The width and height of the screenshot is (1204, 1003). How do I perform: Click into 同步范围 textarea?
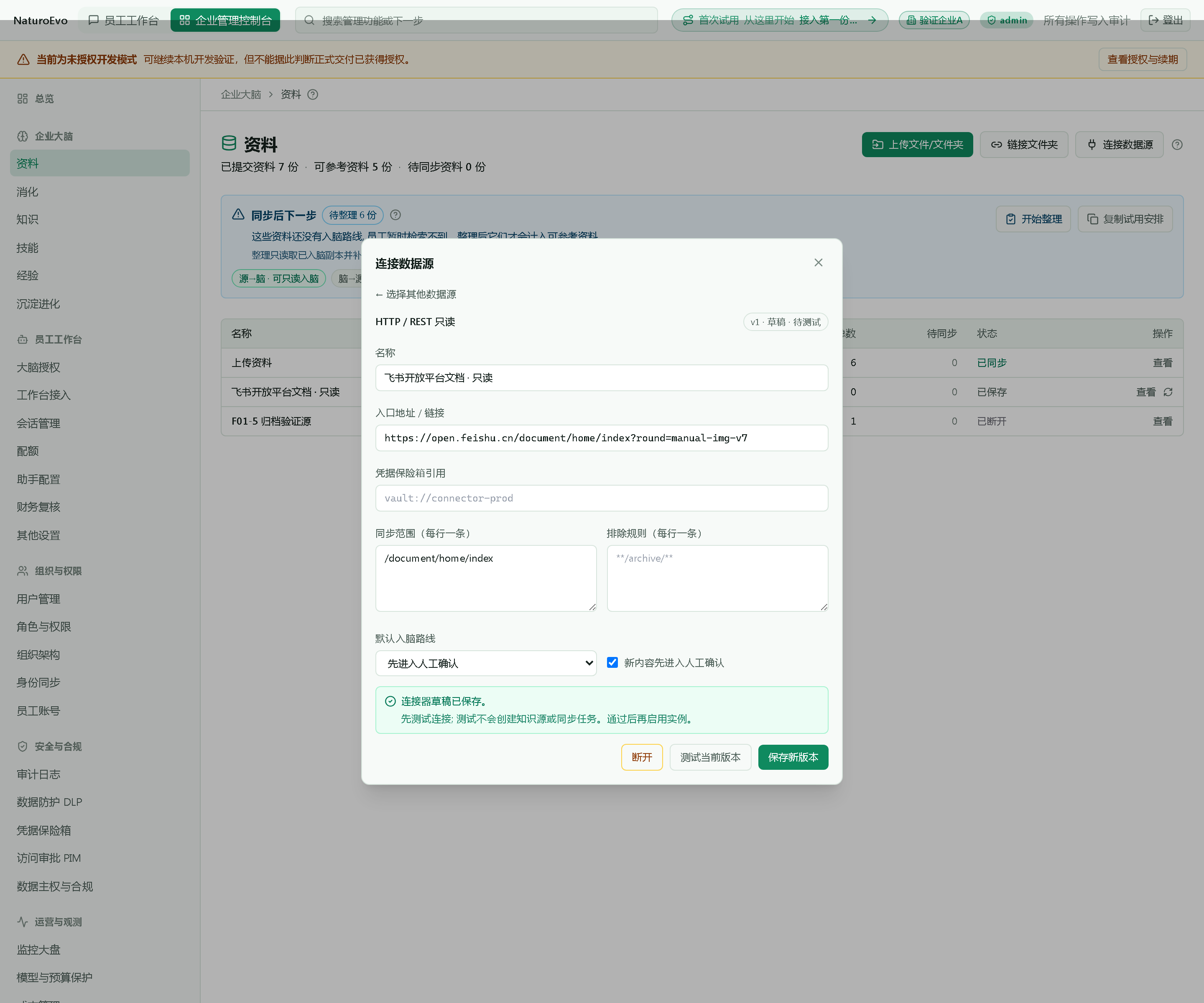[486, 578]
